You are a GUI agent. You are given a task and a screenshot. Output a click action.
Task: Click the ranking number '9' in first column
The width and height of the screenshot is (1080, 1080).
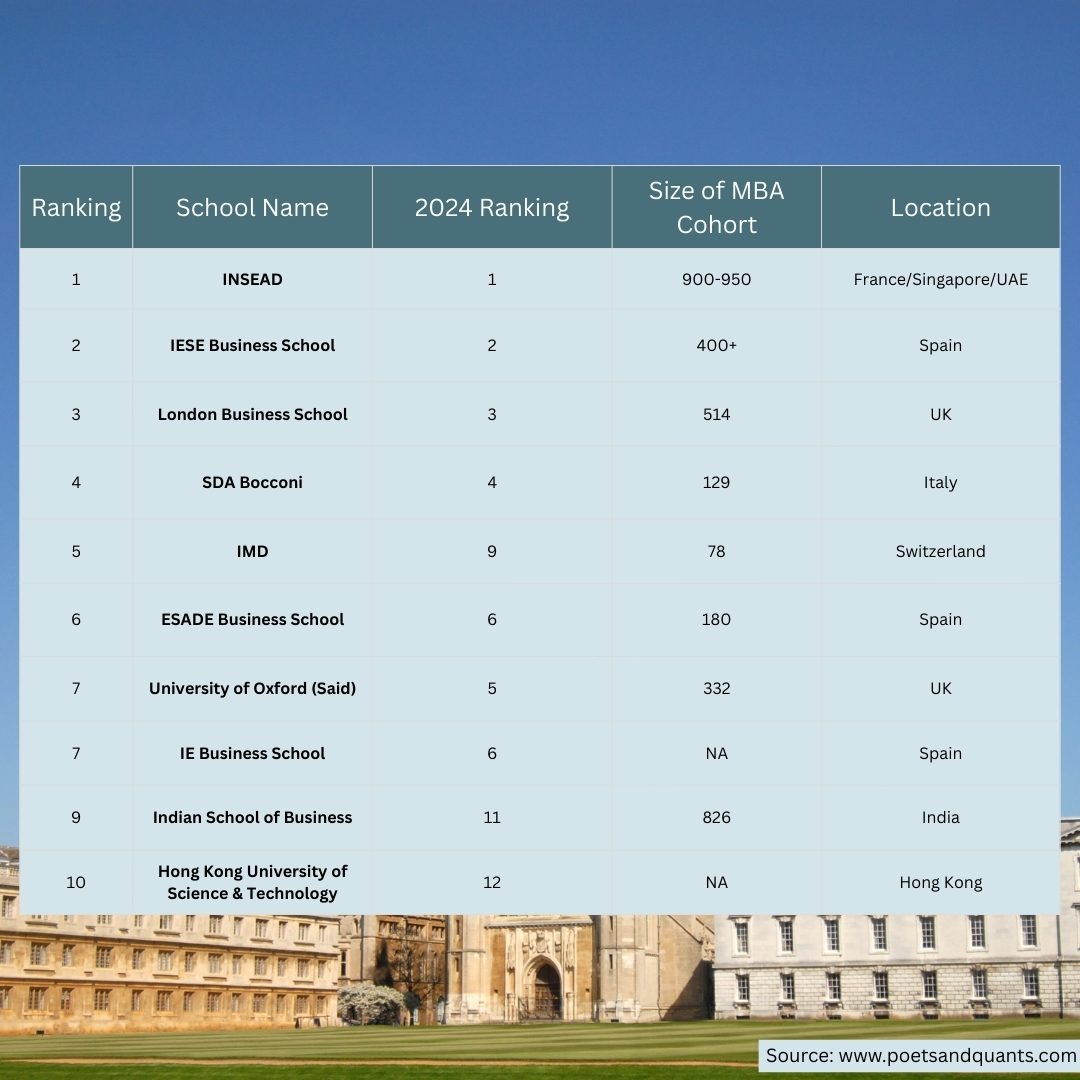point(76,818)
